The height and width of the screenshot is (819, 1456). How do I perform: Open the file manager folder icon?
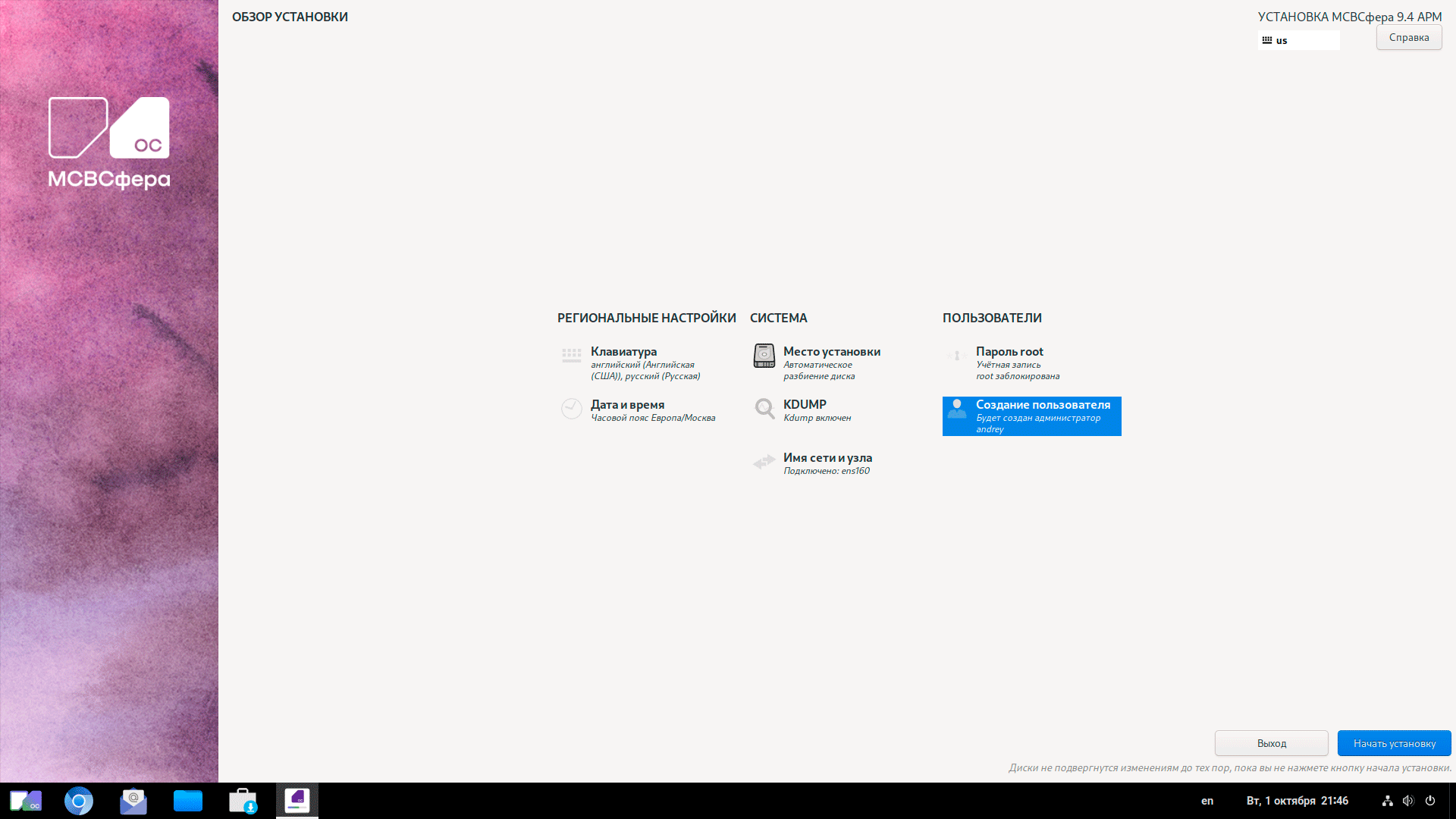coord(188,801)
